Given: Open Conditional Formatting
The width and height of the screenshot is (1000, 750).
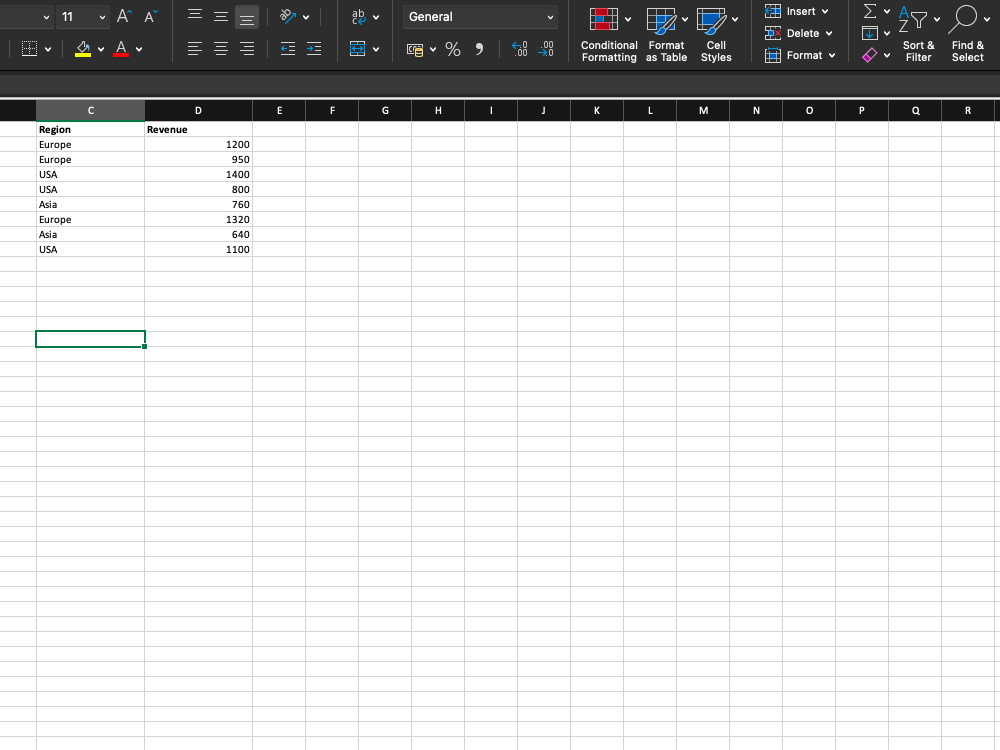Looking at the screenshot, I should (609, 35).
